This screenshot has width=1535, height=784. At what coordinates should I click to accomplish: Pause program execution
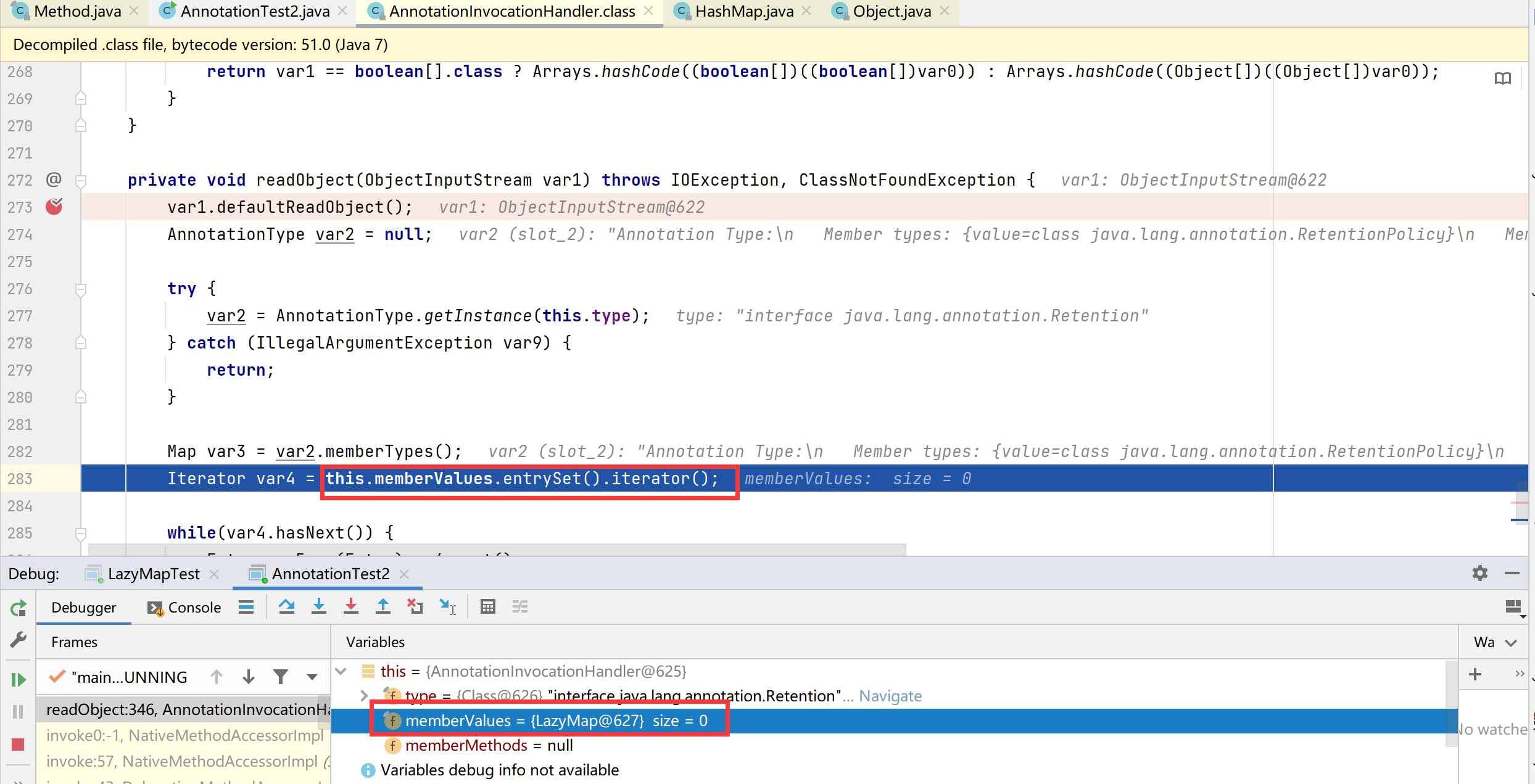click(19, 712)
